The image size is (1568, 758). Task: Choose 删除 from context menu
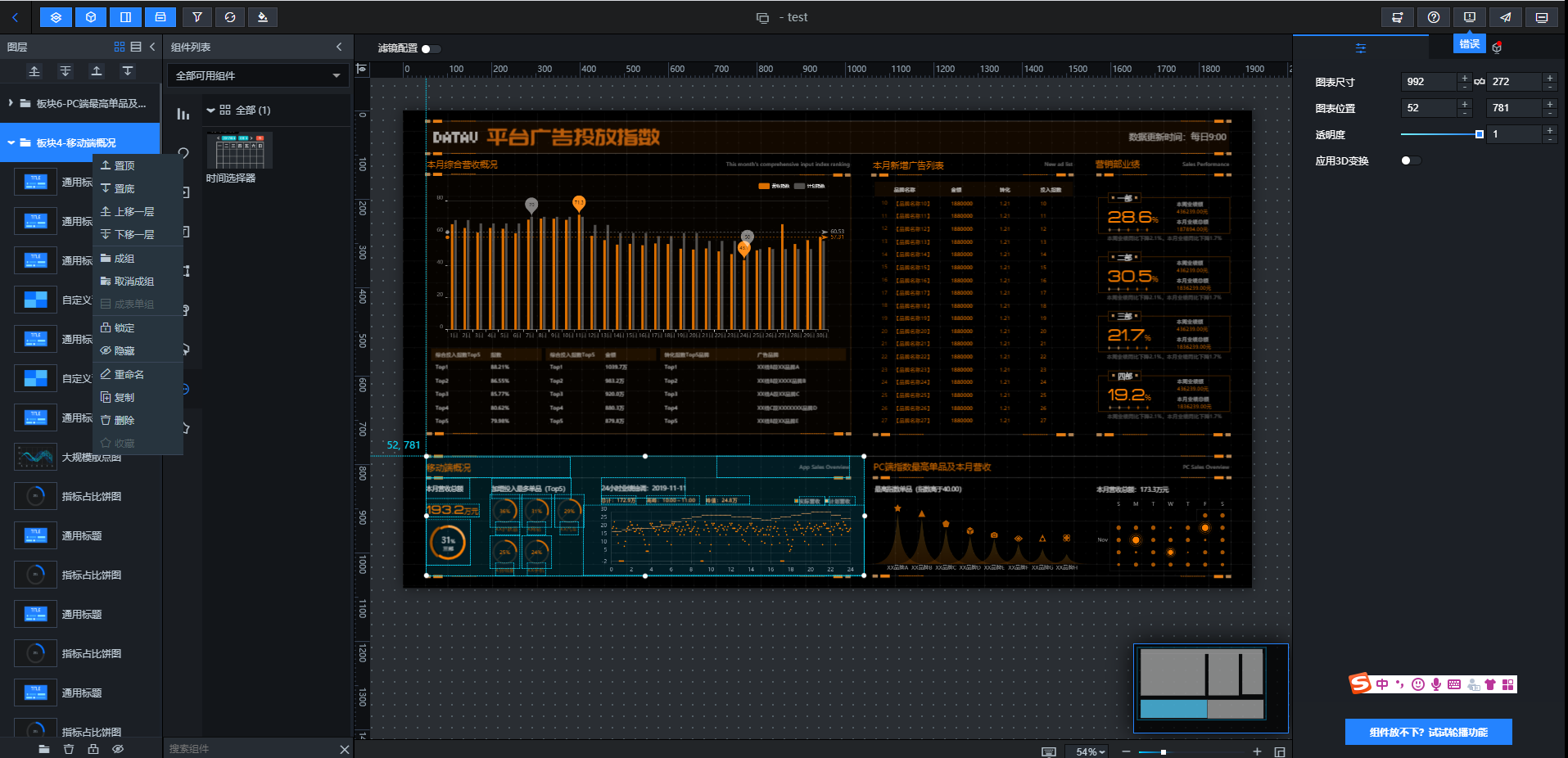pos(138,420)
